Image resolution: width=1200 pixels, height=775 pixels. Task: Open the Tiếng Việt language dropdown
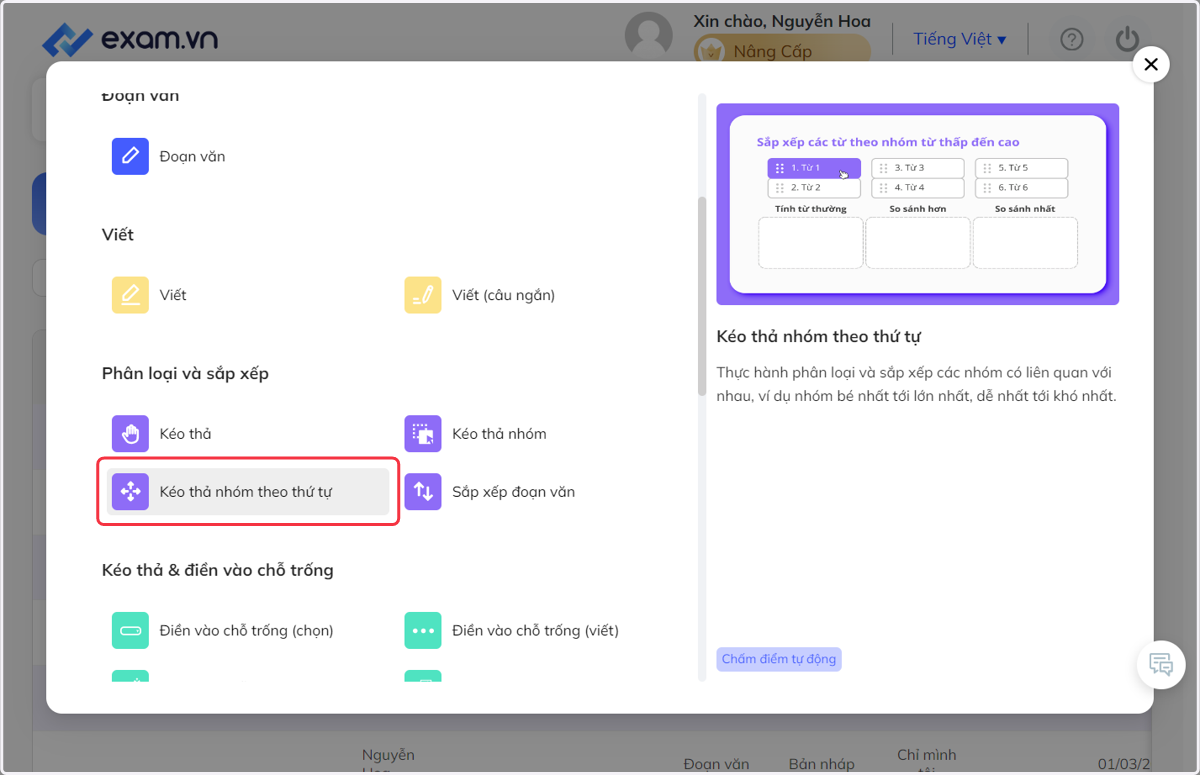(x=959, y=39)
